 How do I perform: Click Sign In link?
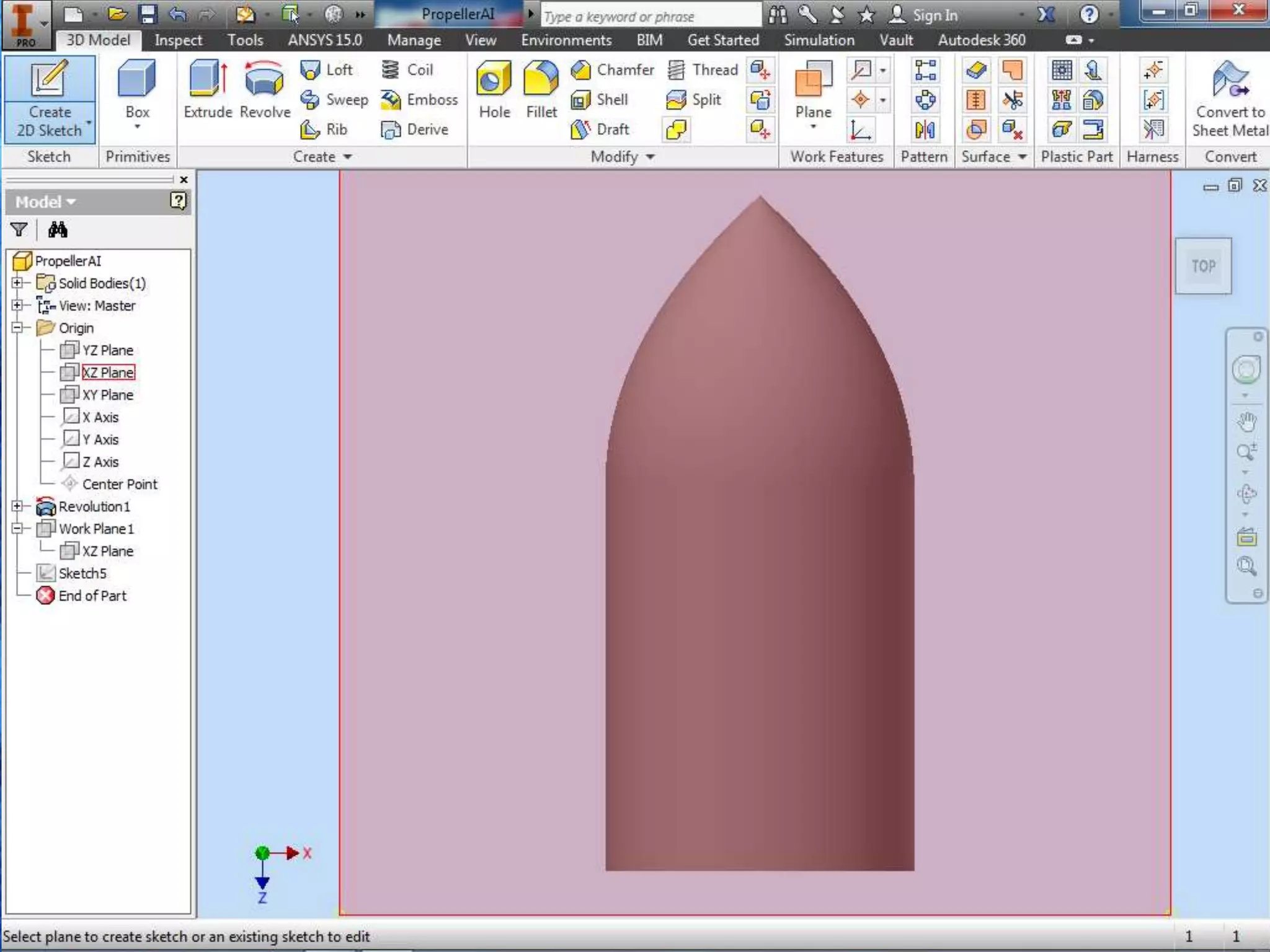coord(935,15)
